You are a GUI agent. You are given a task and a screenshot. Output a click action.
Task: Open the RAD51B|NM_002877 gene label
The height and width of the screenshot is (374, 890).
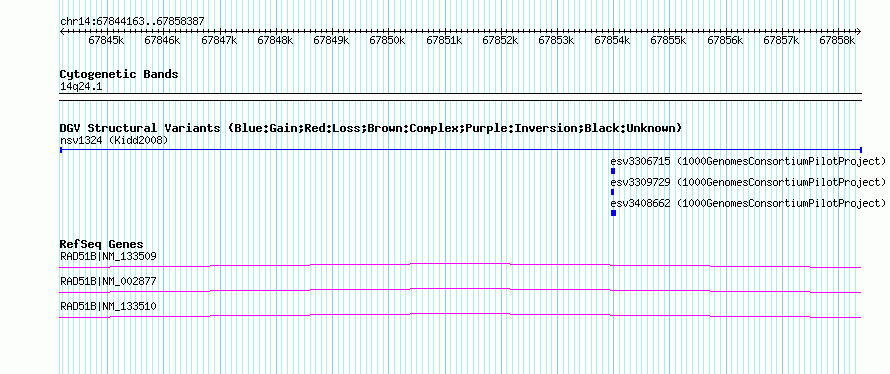(x=108, y=281)
